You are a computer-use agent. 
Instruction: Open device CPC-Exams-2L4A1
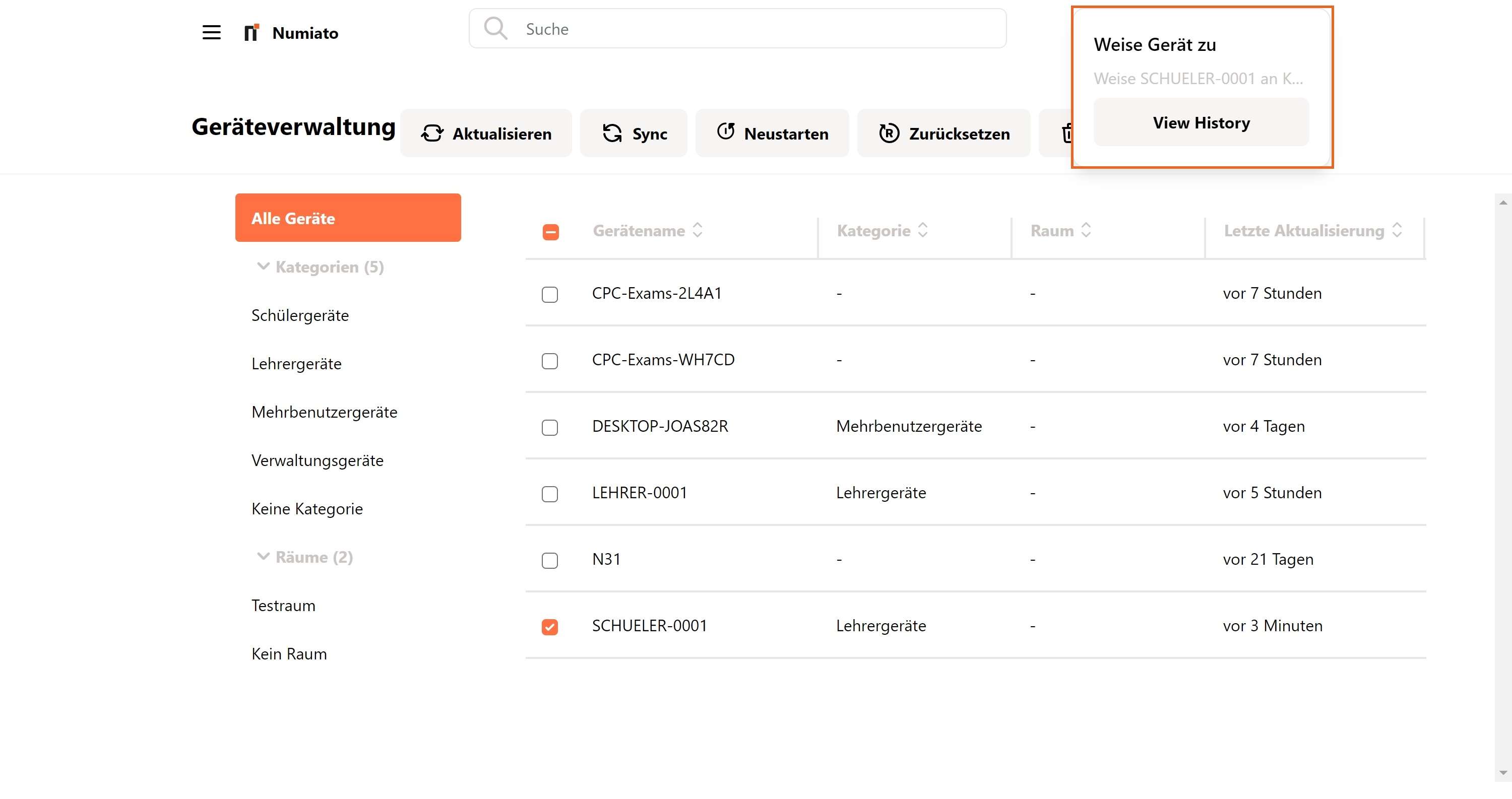(x=657, y=293)
